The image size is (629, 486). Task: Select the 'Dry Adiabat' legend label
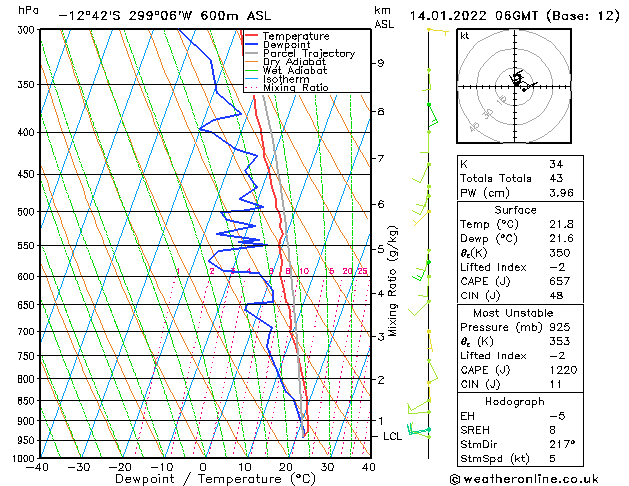click(294, 62)
